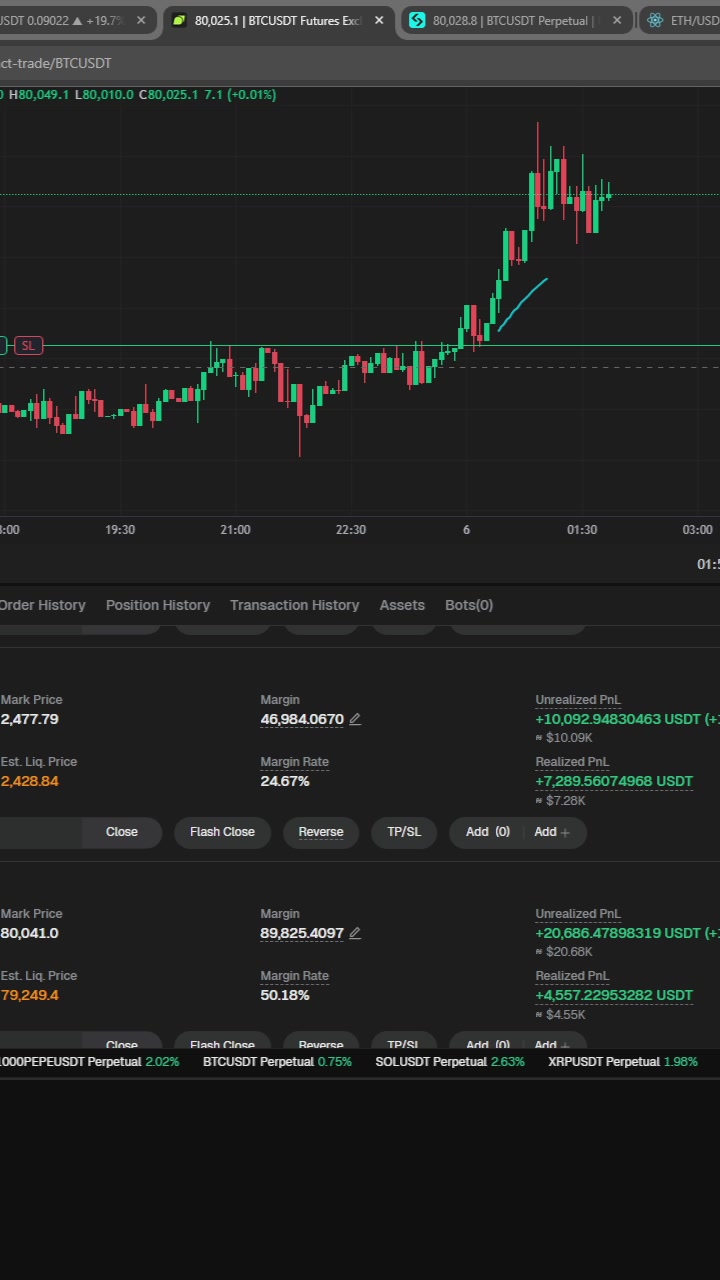Viewport: 720px width, 1280px height.
Task: Click Est. Liq. Price 79,249.4 value
Action: click(29, 995)
